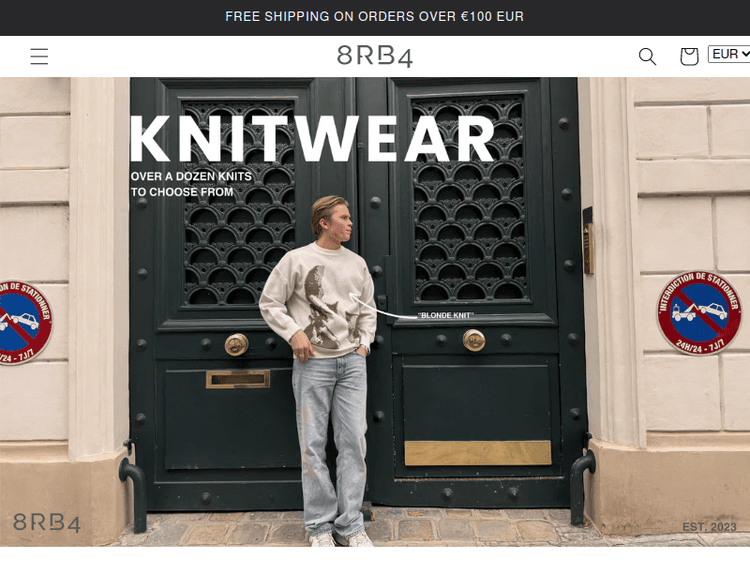Open the shopping cart bag icon
The height and width of the screenshot is (563, 750).
(x=689, y=56)
